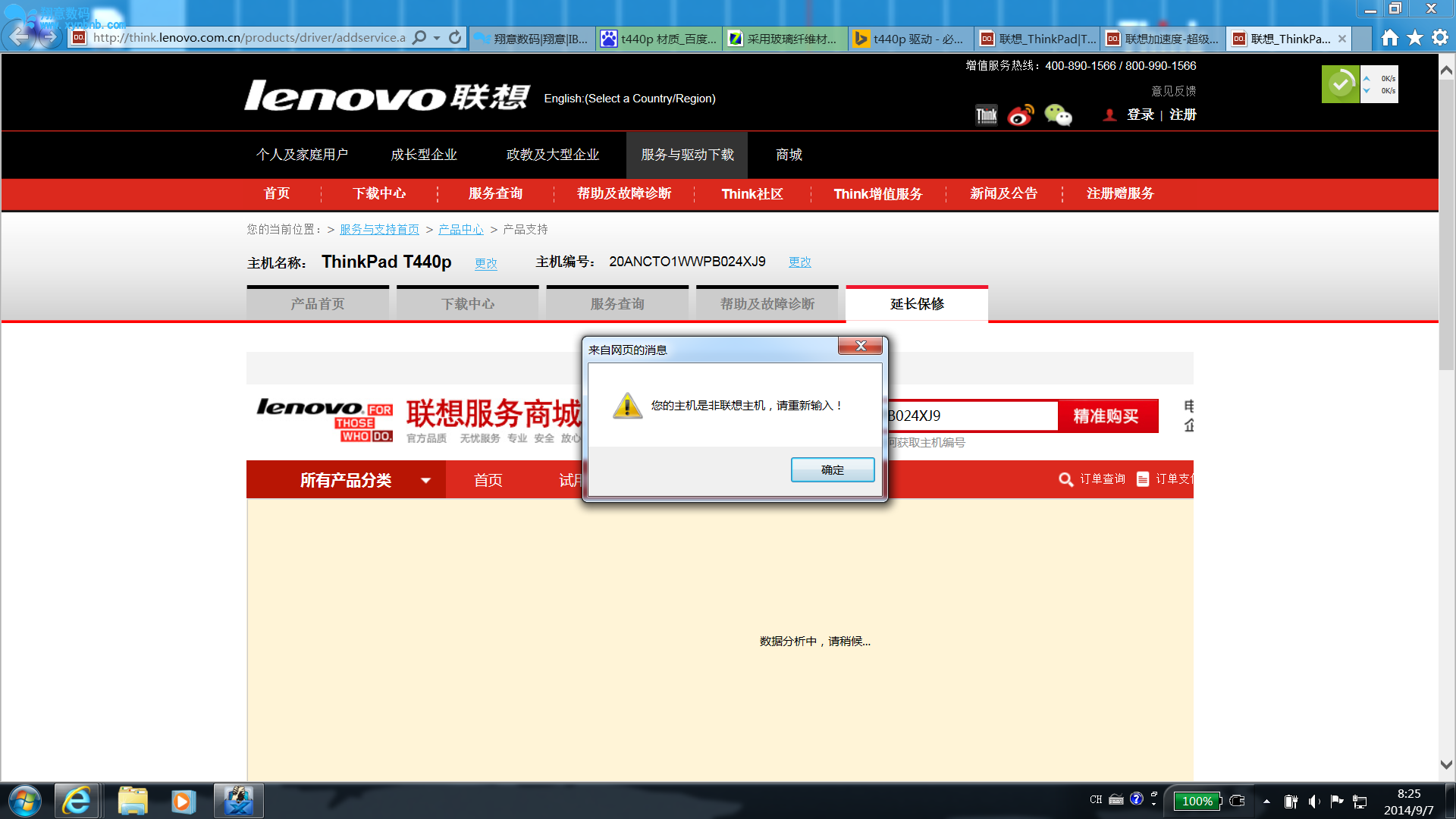Open the Windows Start button

coord(25,801)
